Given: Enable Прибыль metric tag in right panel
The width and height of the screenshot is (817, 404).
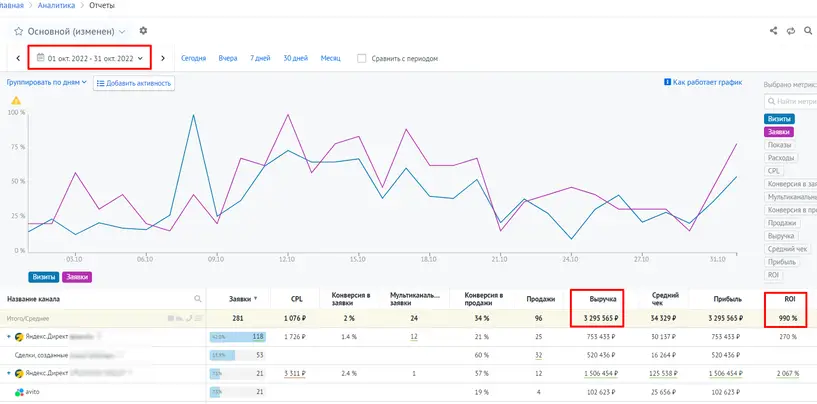Looking at the screenshot, I should coord(782,262).
